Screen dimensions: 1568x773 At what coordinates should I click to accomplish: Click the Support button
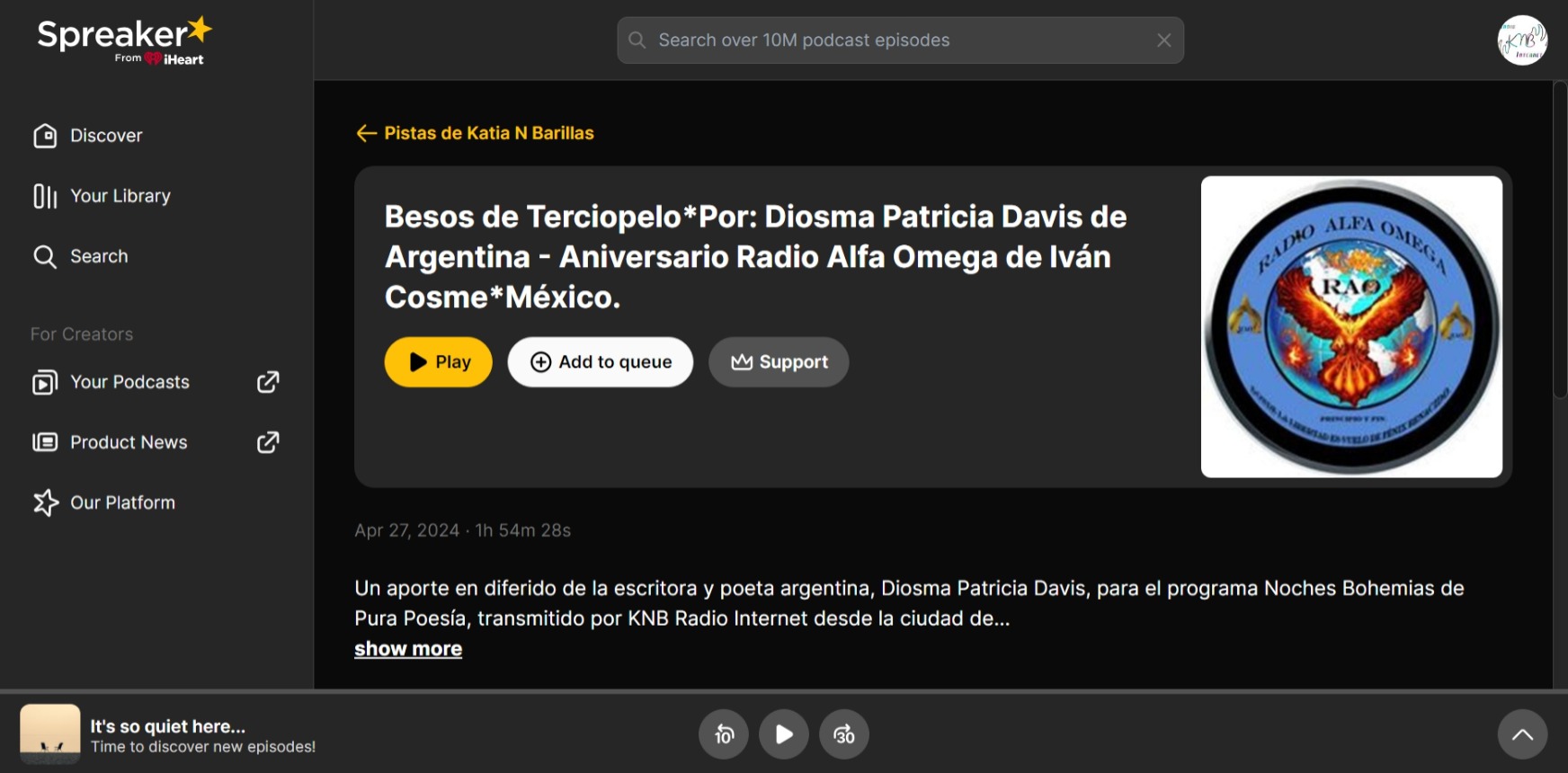click(779, 362)
